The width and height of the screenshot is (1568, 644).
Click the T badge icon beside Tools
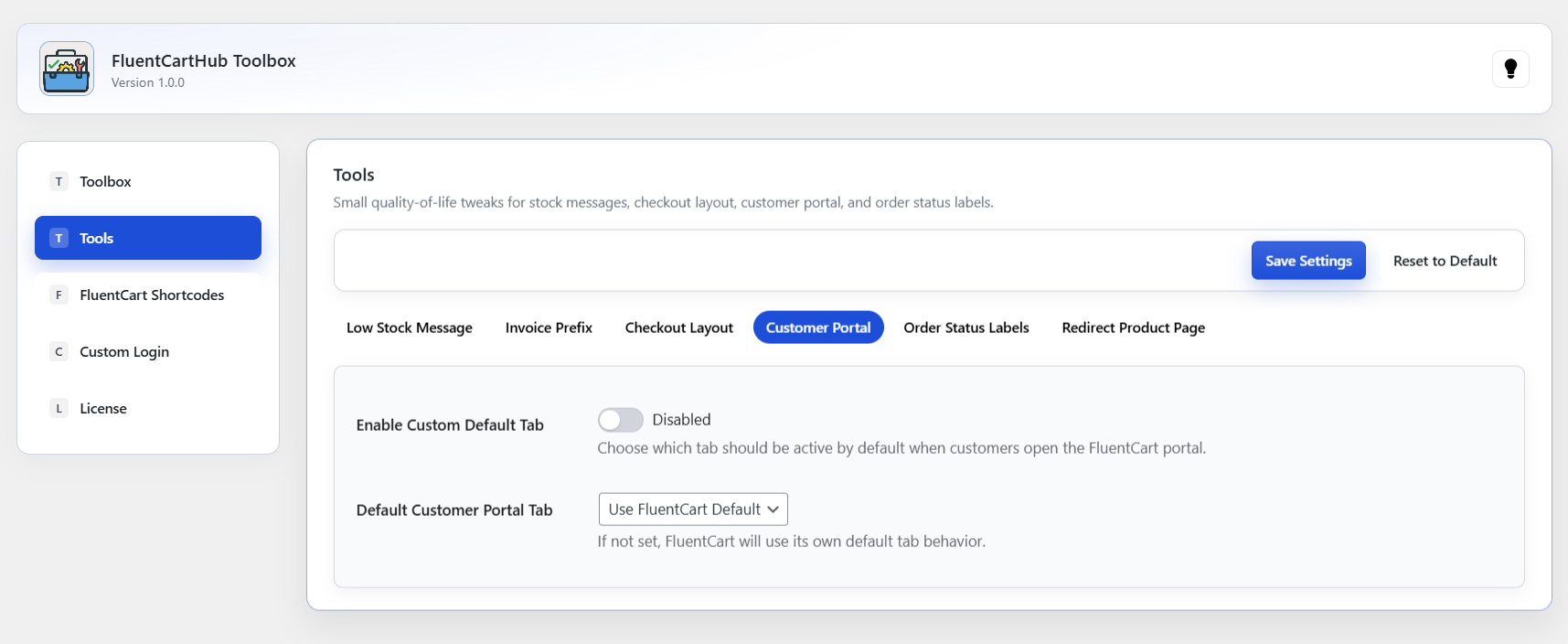click(x=59, y=238)
